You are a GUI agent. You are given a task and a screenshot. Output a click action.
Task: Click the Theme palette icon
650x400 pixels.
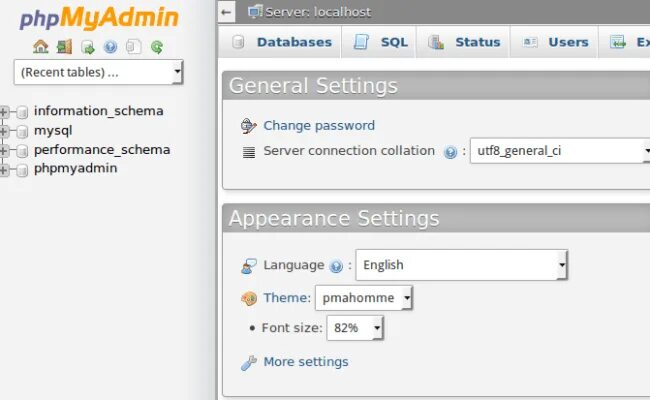[x=249, y=298]
